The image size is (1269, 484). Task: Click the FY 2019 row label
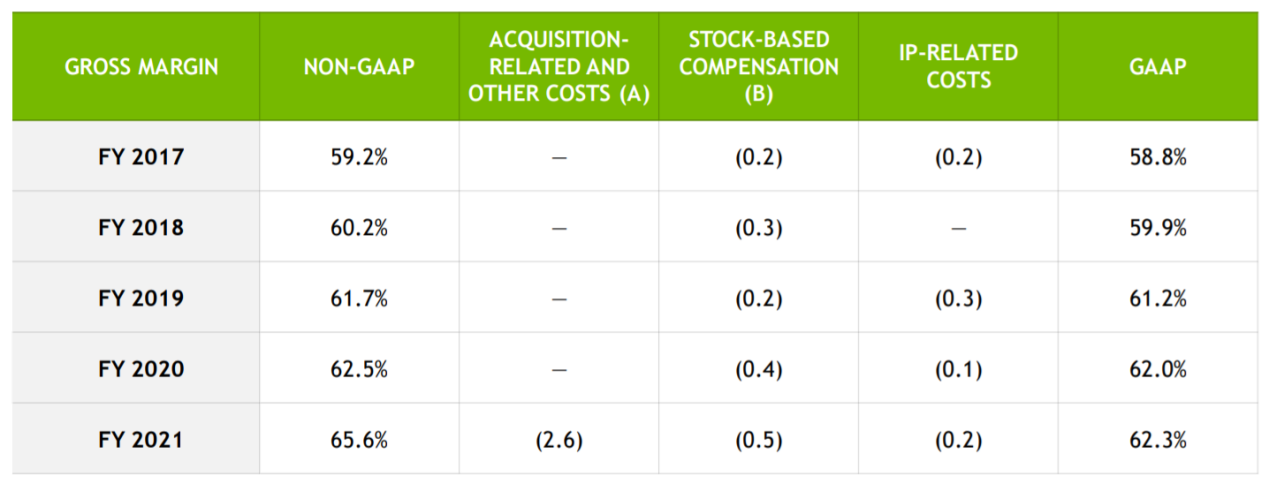[x=141, y=298]
